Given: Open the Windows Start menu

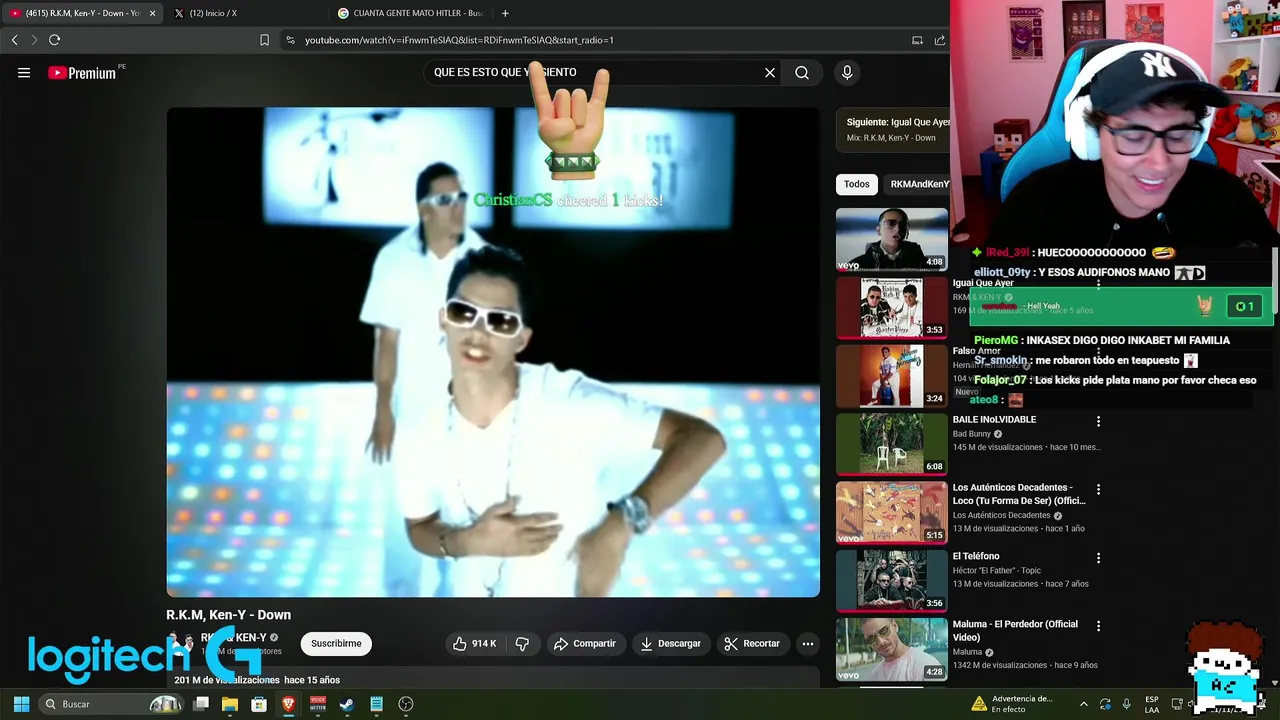Looking at the screenshot, I should [21, 704].
